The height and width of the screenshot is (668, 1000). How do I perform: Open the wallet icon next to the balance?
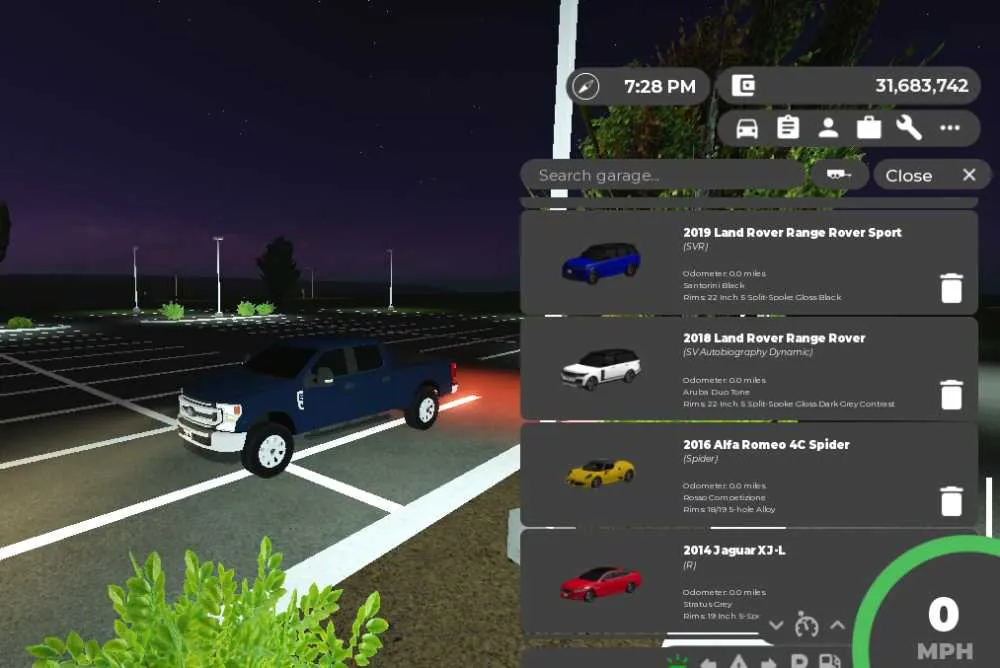743,85
